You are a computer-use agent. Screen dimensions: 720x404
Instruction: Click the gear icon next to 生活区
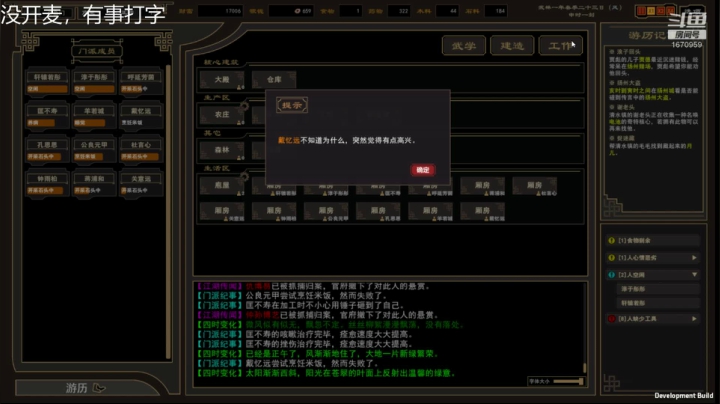tap(244, 177)
